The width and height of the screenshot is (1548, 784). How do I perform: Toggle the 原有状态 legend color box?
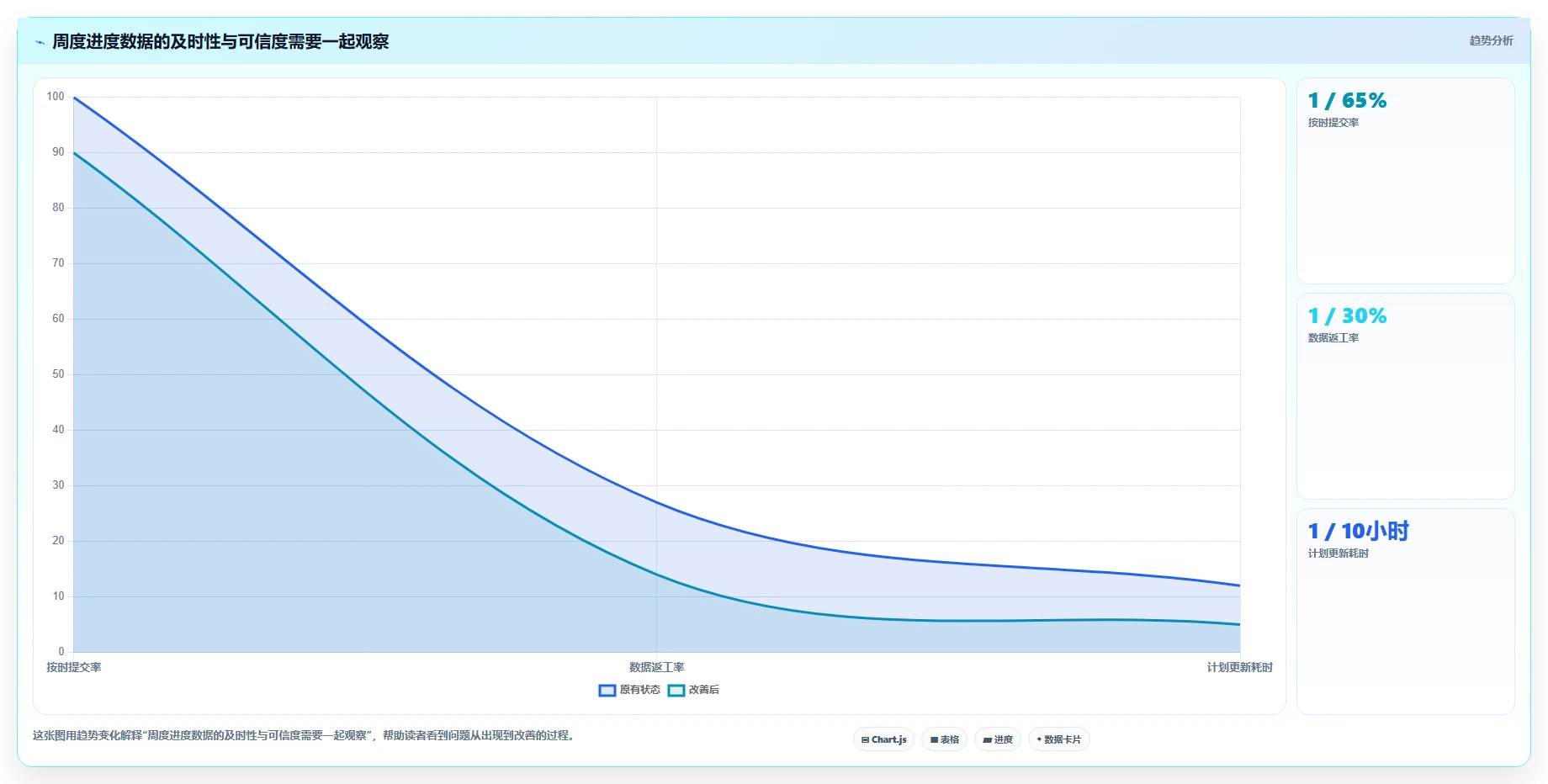607,691
